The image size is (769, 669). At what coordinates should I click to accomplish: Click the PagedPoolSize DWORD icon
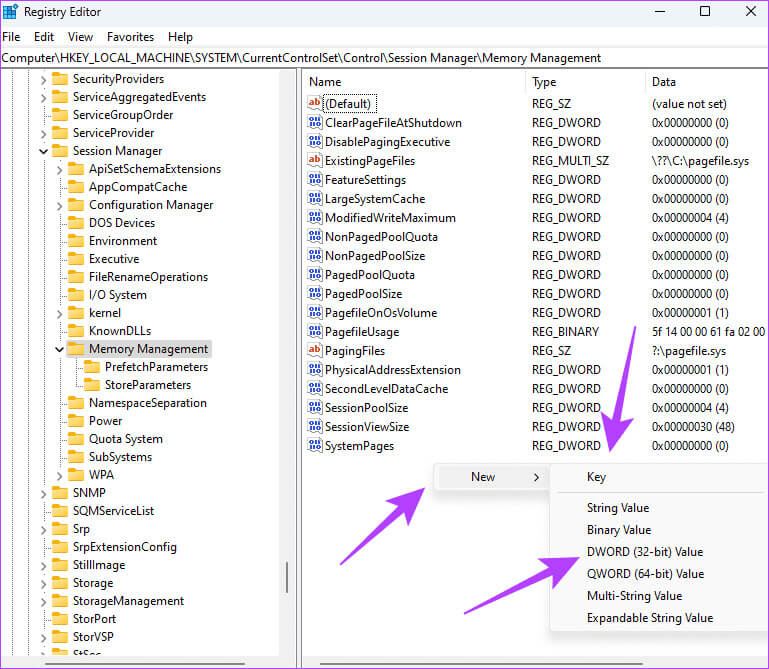point(314,293)
